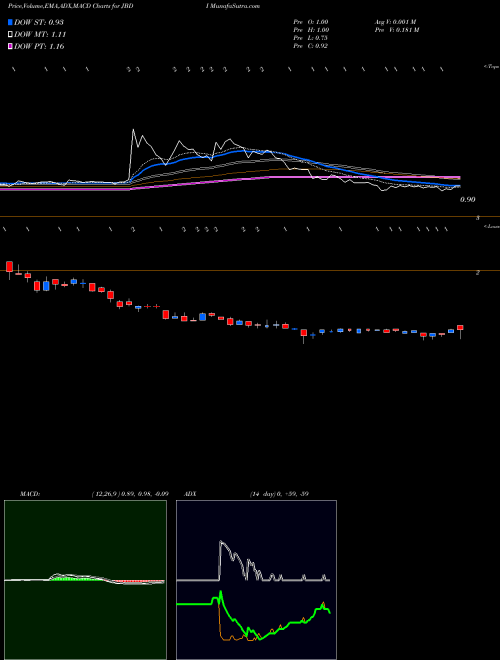The width and height of the screenshot is (500, 660).
Task: Select the 'DOW MT: 1.11' legend text
Action: tap(40, 35)
